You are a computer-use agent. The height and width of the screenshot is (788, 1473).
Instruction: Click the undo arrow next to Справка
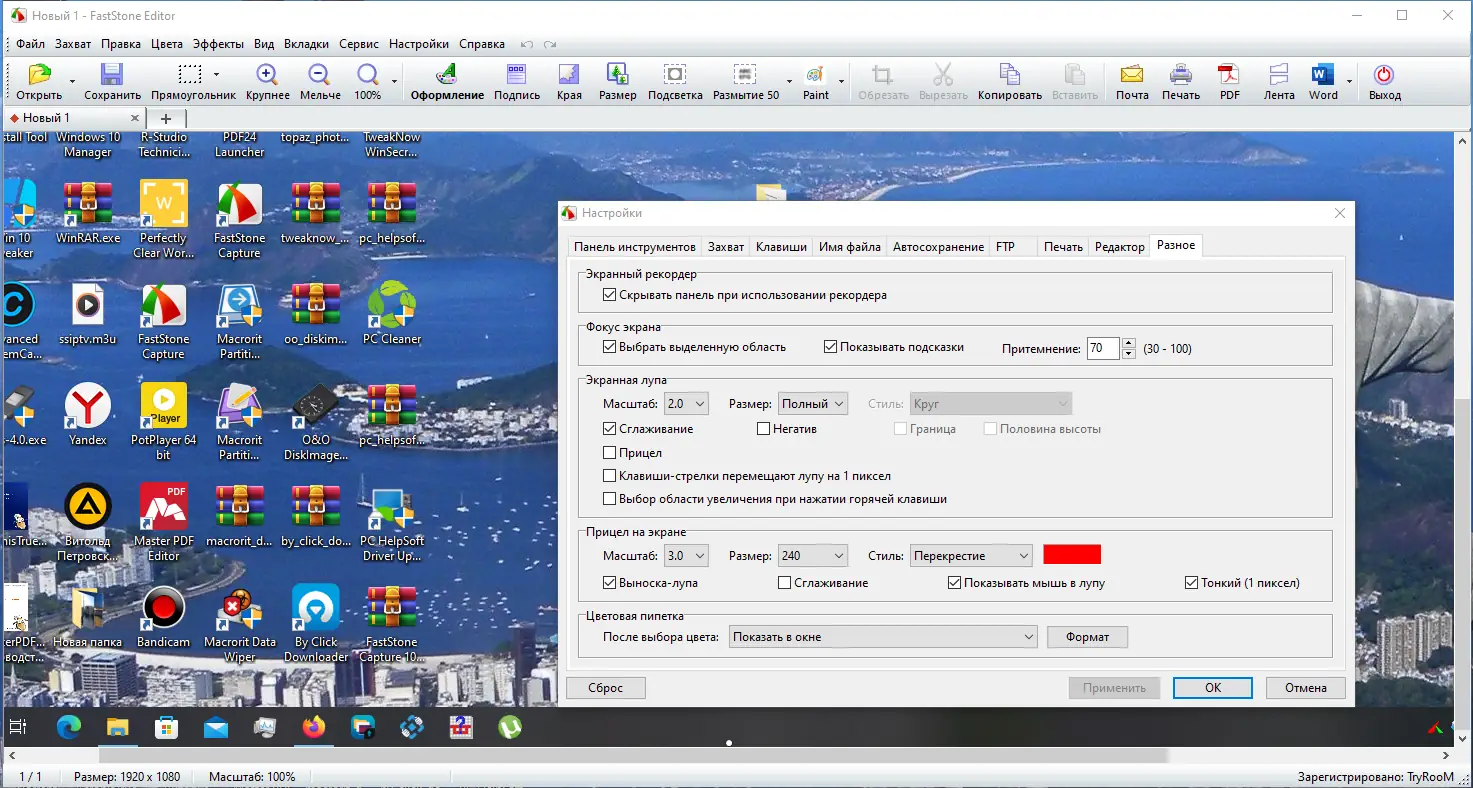click(527, 44)
